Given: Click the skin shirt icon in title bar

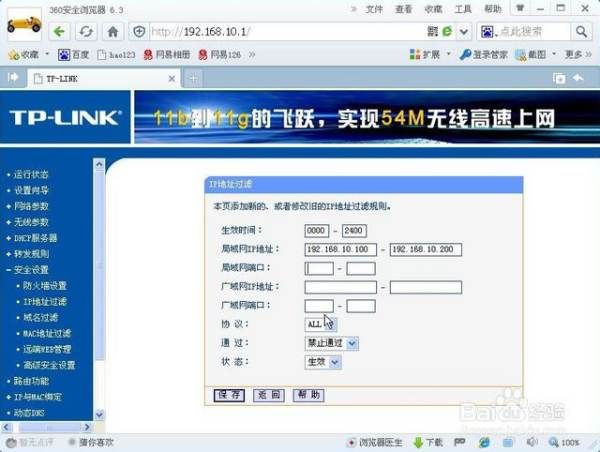Looking at the screenshot, I should [520, 8].
